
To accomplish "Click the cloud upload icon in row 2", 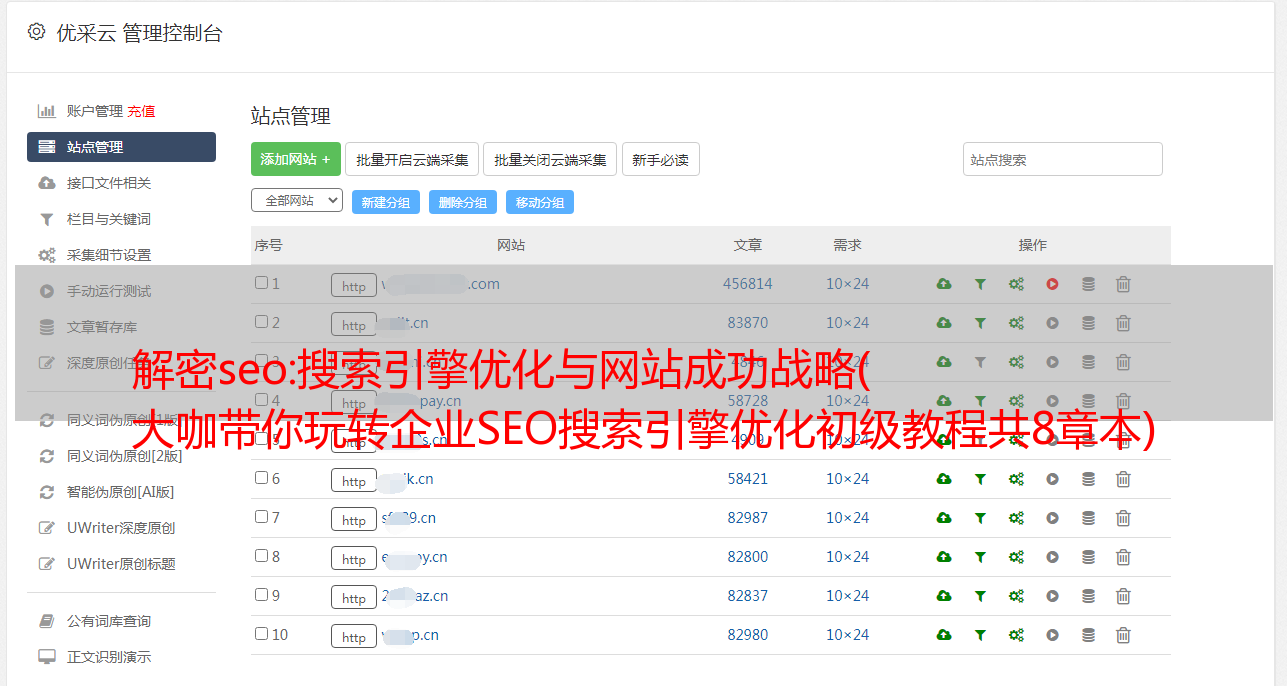I will (944, 323).
